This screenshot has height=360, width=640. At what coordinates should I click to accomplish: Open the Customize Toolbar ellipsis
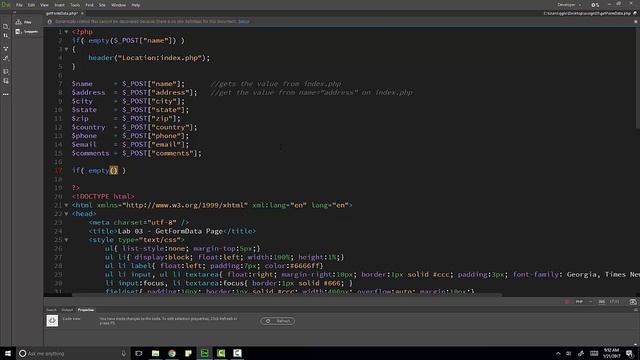[x=6, y=94]
